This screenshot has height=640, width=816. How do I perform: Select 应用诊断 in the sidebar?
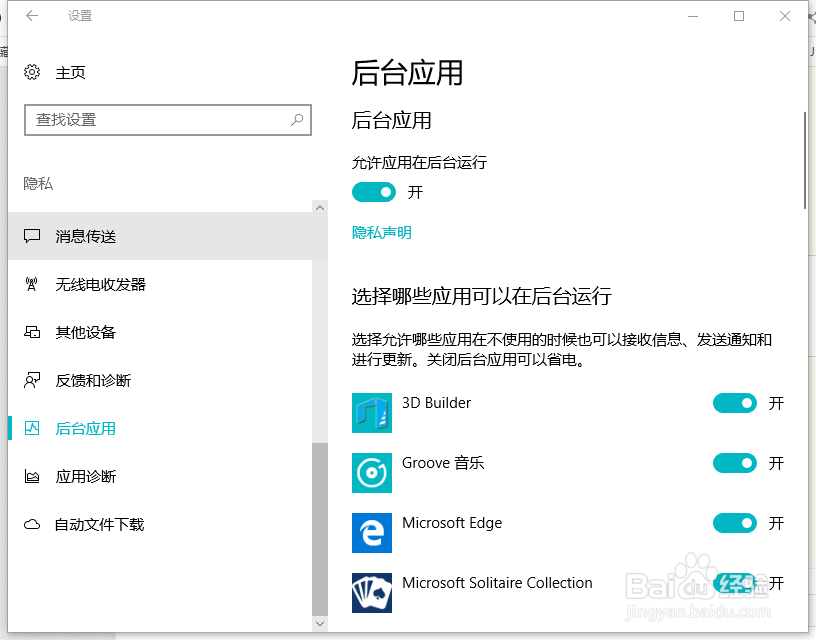click(x=160, y=477)
